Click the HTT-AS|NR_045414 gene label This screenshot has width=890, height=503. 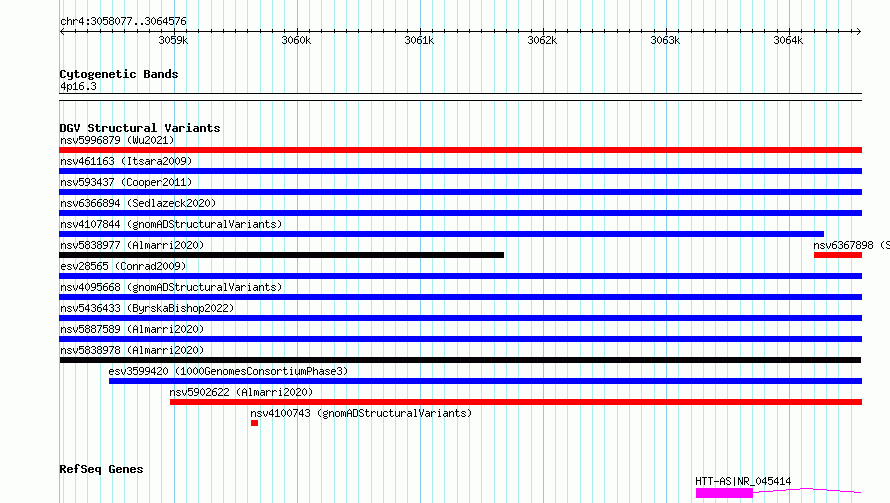[x=743, y=481]
